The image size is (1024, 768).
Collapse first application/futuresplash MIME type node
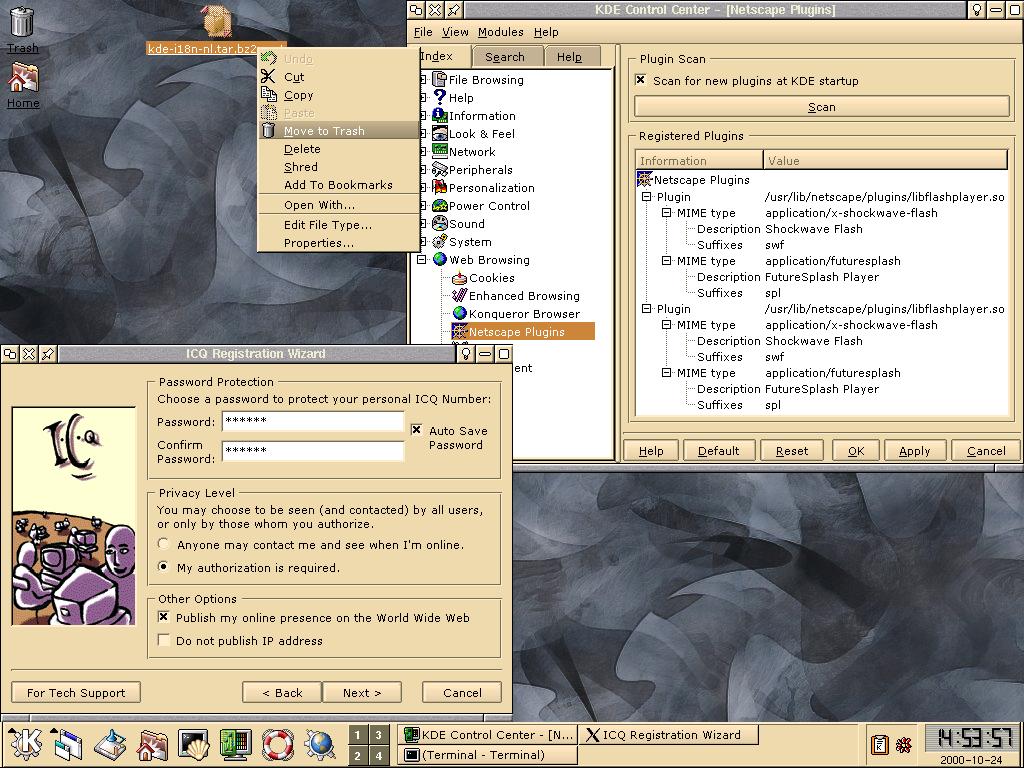pyautogui.click(x=666, y=261)
